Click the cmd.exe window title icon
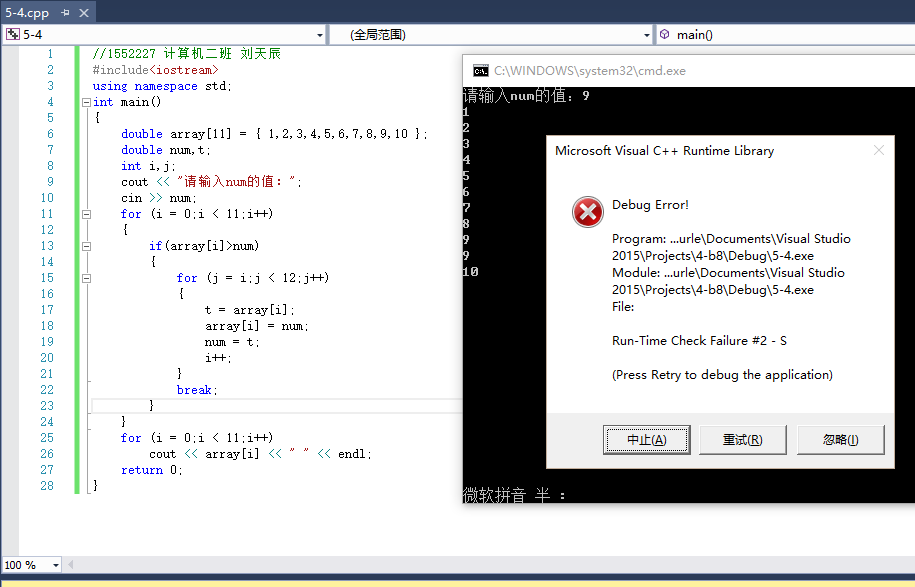This screenshot has width=915, height=587. (481, 71)
